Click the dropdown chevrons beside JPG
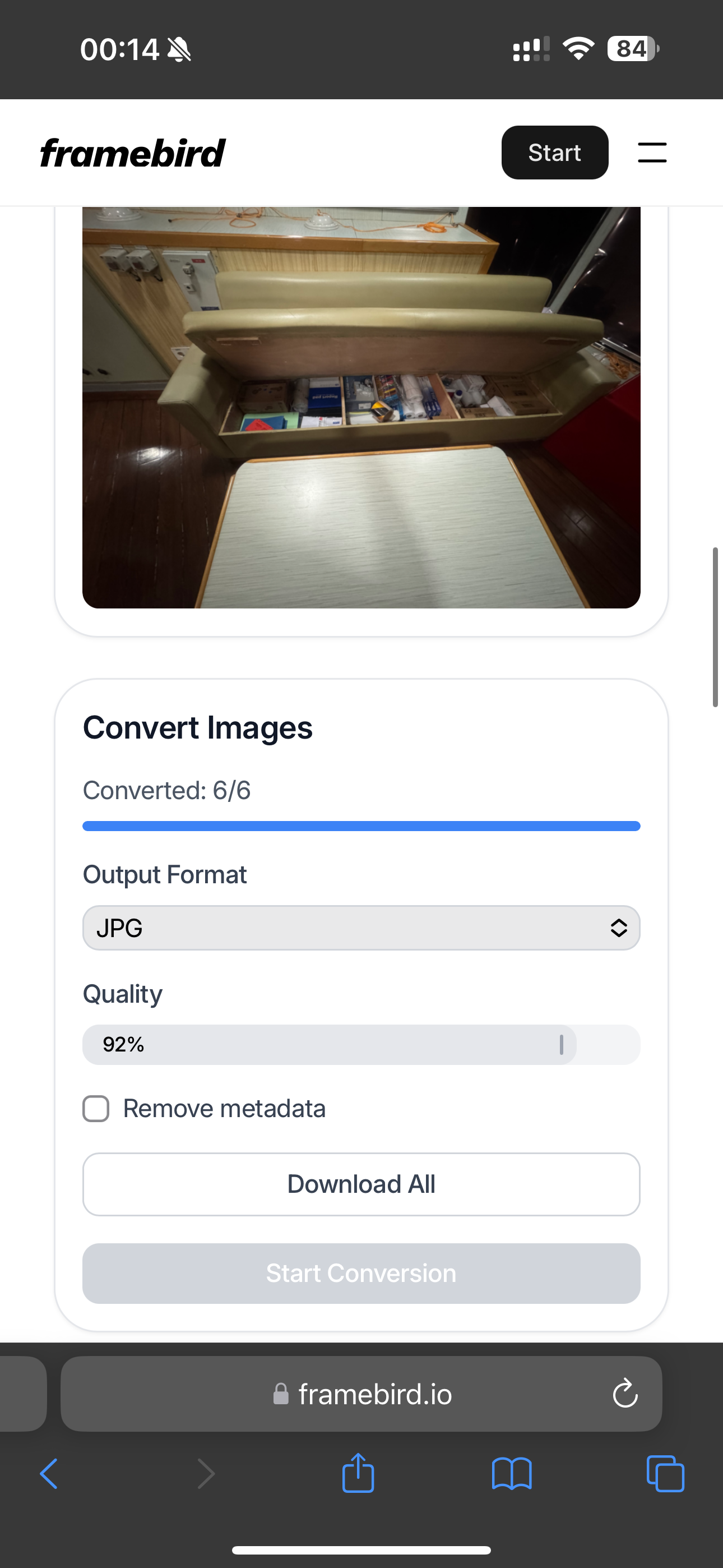The width and height of the screenshot is (723, 1568). click(x=619, y=928)
